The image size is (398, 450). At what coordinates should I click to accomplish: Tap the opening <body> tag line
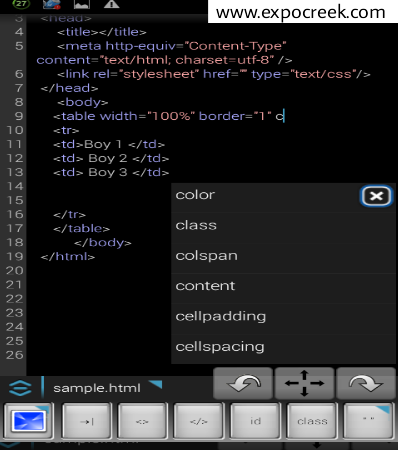(x=83, y=102)
